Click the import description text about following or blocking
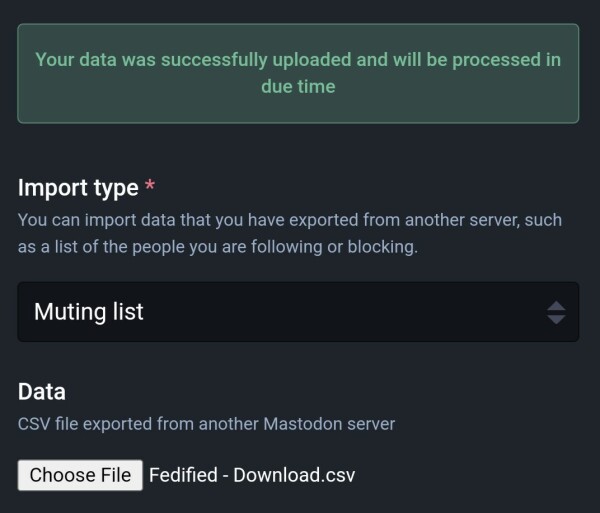The width and height of the screenshot is (600, 513). click(x=290, y=233)
